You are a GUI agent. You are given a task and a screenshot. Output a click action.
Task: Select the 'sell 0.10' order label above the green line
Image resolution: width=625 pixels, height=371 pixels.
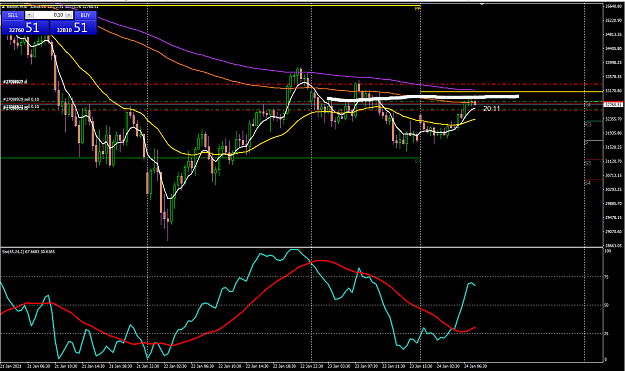[21, 99]
